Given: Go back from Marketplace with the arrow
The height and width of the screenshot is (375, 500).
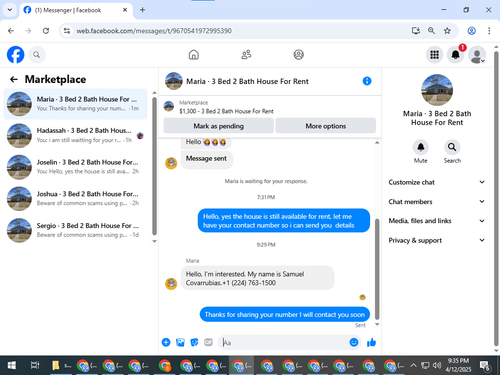Looking at the screenshot, I should pyautogui.click(x=14, y=79).
